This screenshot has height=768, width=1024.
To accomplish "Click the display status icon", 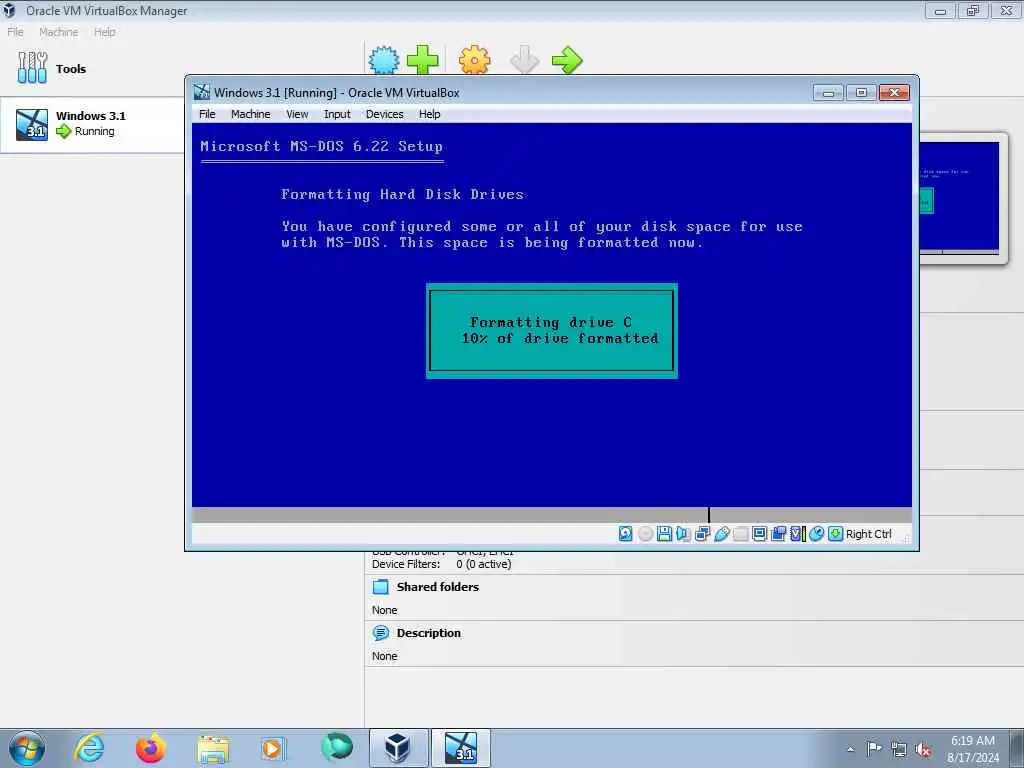I will point(760,534).
